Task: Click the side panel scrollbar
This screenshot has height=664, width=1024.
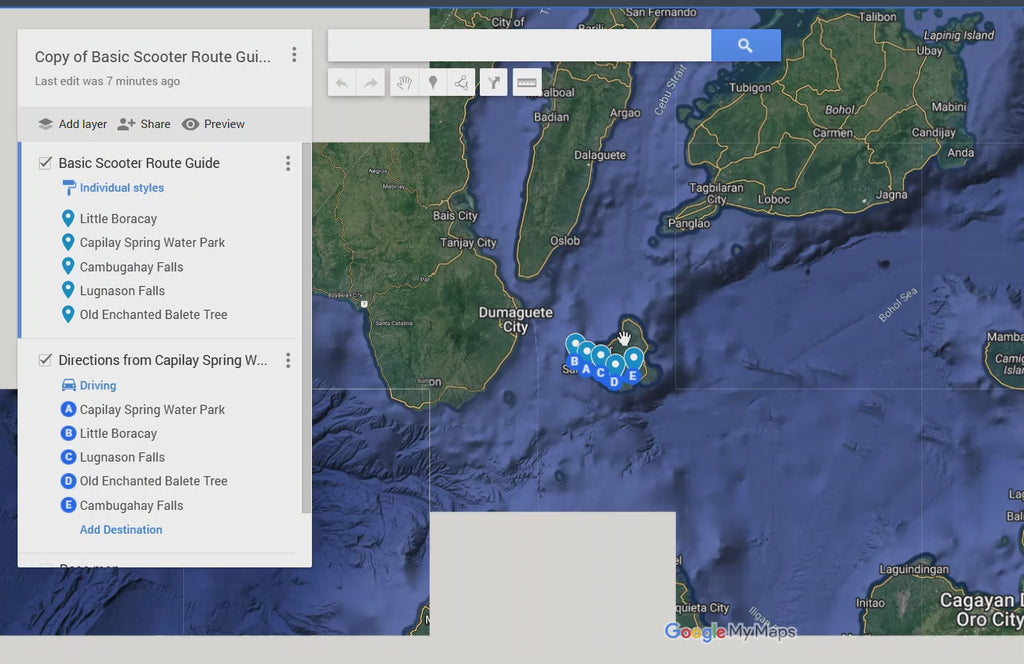Action: pos(306,326)
